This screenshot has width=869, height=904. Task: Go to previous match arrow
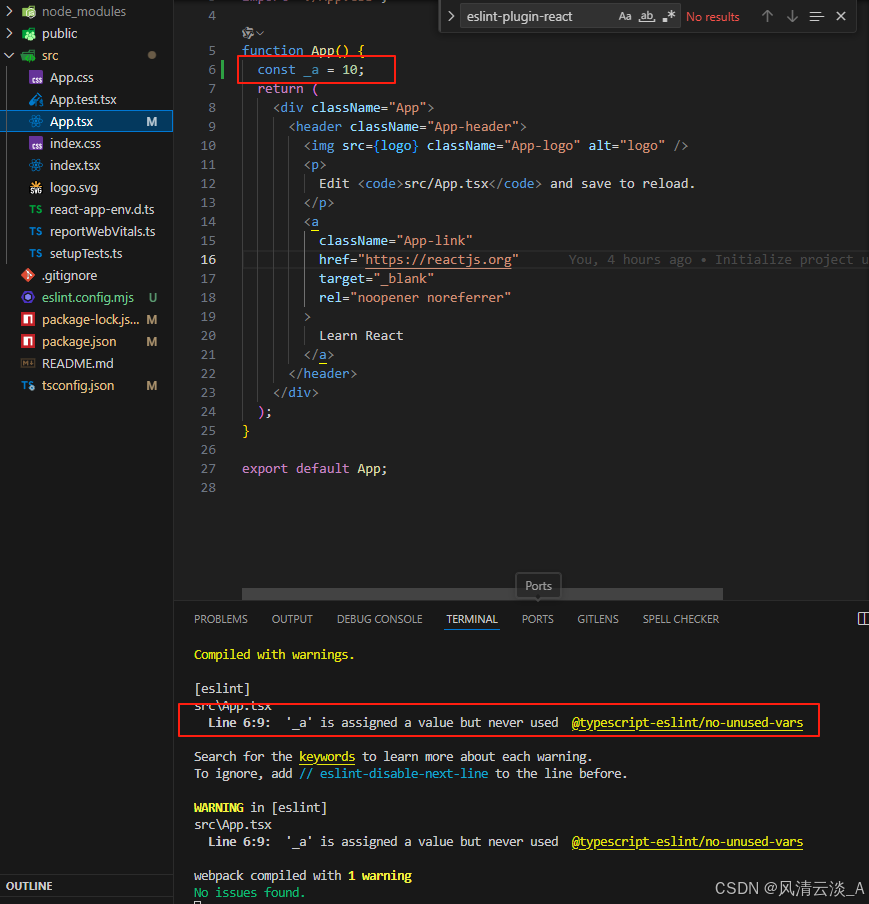click(x=767, y=17)
